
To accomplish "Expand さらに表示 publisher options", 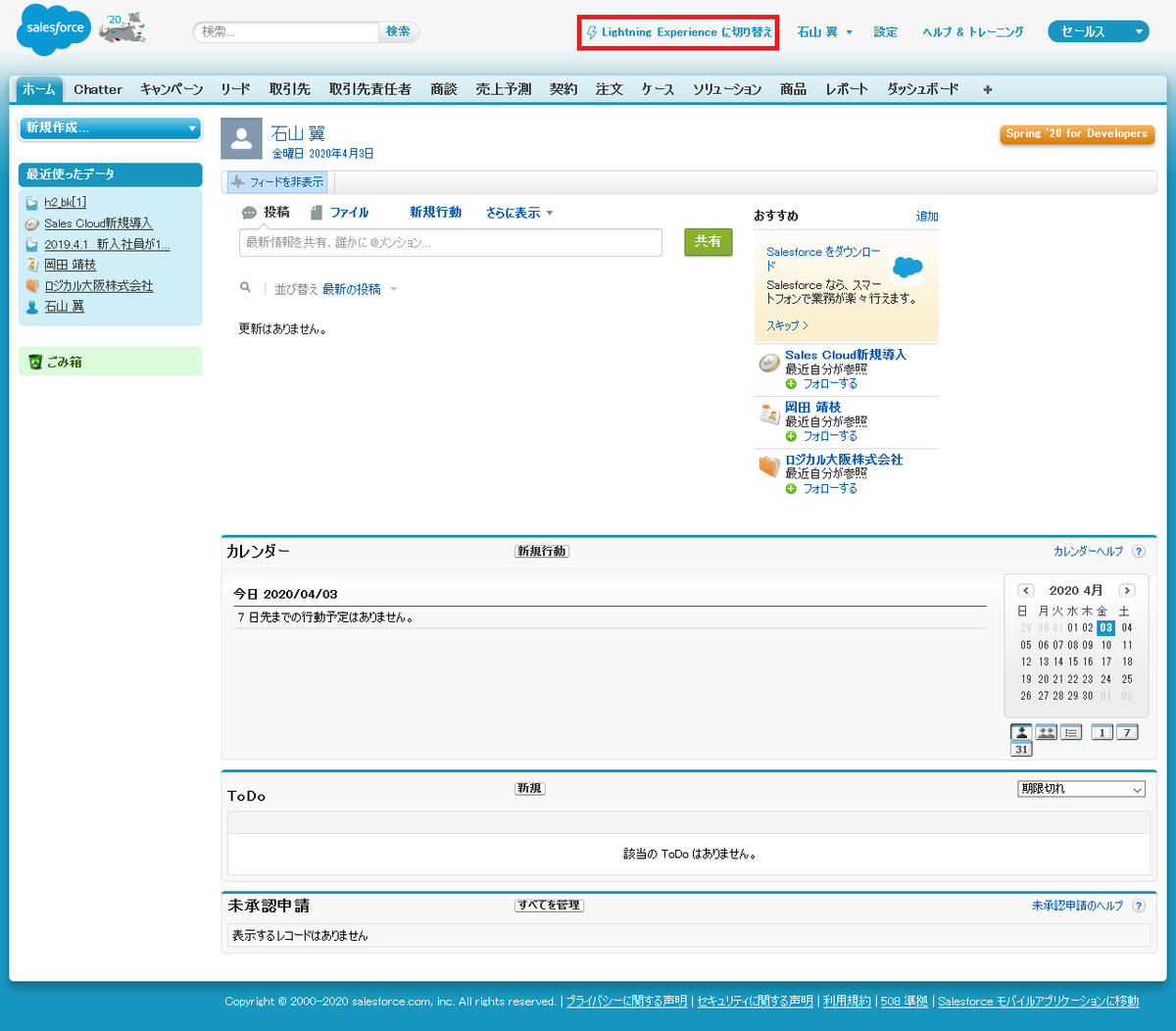I will click(x=519, y=213).
